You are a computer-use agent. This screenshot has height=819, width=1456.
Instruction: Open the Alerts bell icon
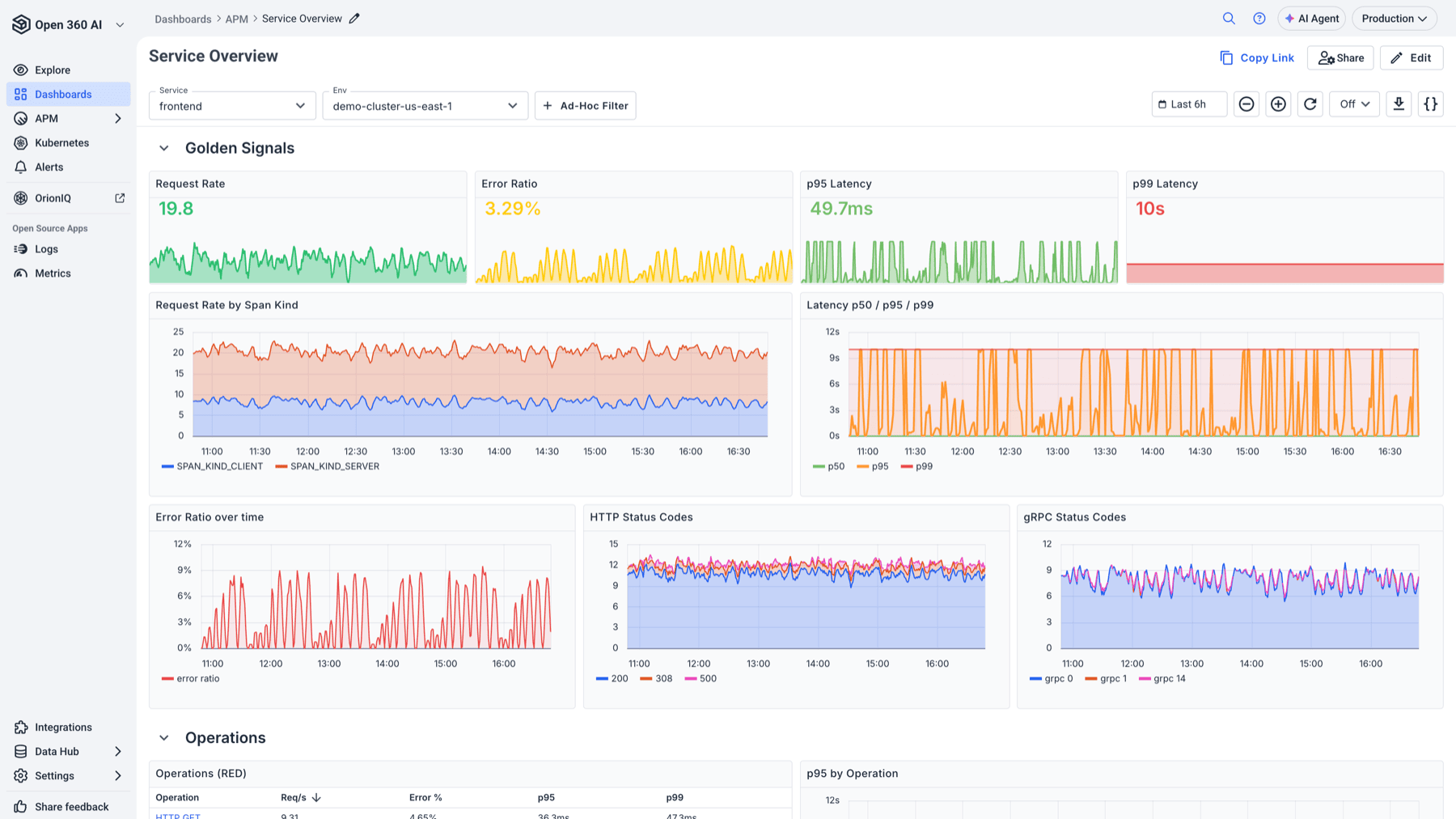[x=21, y=168]
